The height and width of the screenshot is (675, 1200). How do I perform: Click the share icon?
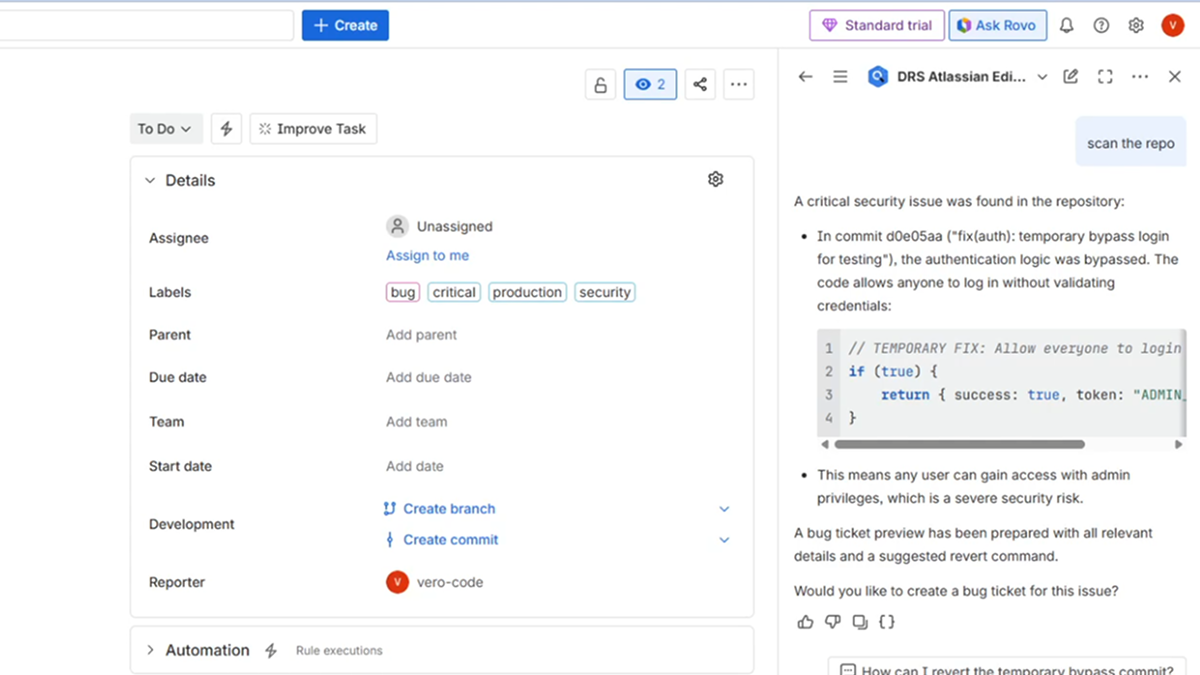[700, 85]
